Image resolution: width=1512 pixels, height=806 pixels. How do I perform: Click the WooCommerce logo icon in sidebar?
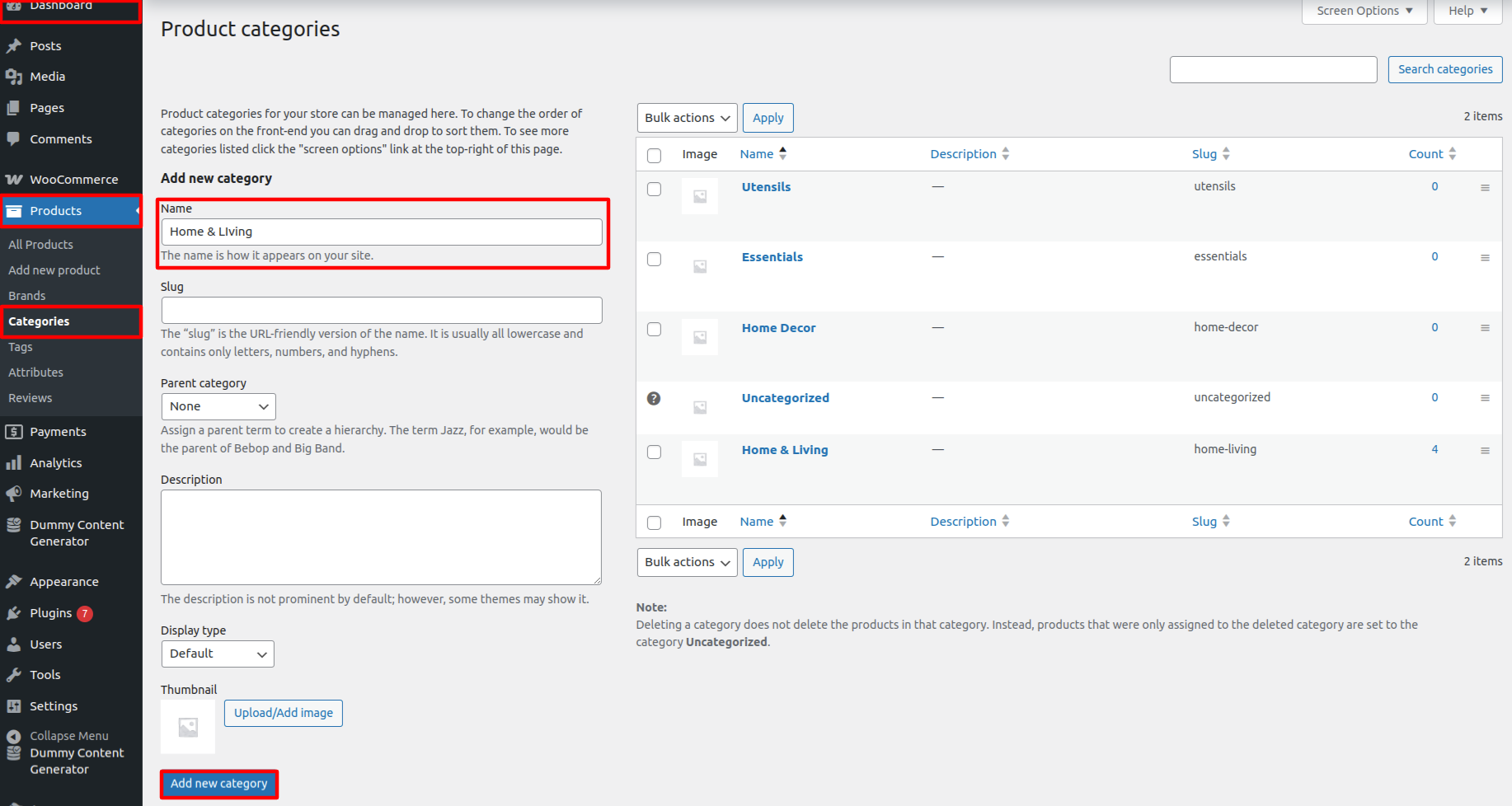[14, 180]
